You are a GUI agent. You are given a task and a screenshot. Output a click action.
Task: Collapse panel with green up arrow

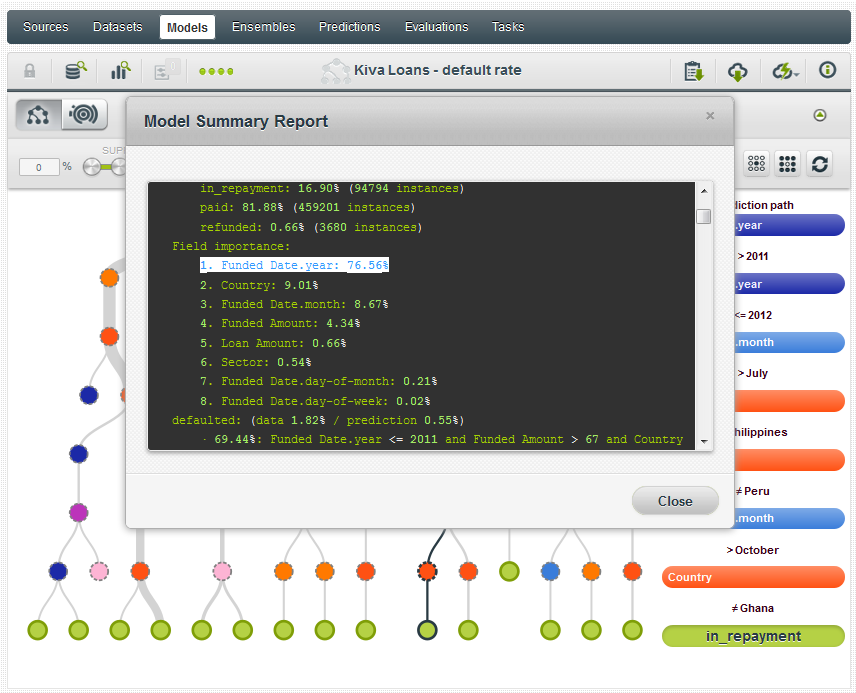point(820,116)
